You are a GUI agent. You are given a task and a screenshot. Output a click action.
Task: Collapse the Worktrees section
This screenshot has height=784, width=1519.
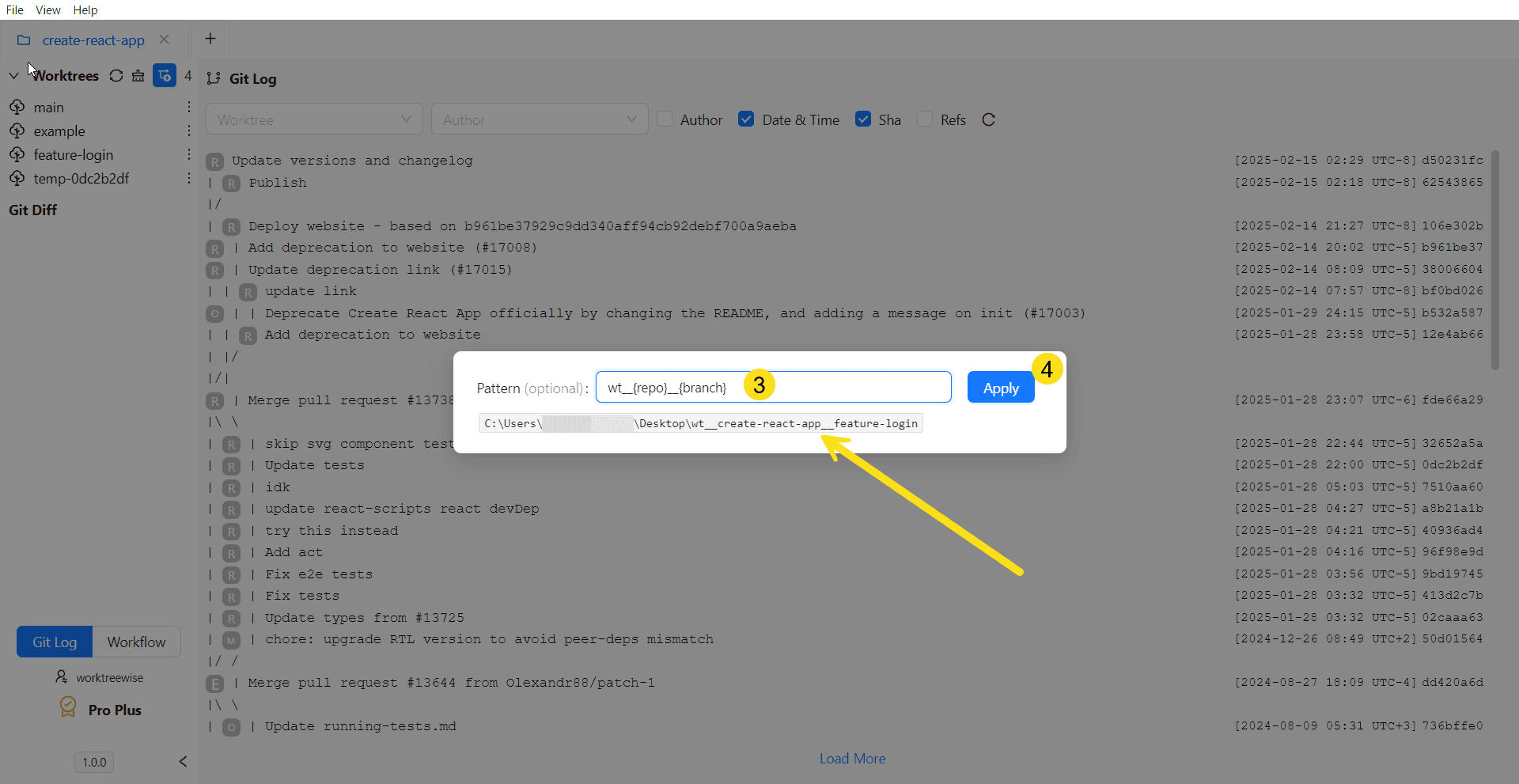(13, 76)
